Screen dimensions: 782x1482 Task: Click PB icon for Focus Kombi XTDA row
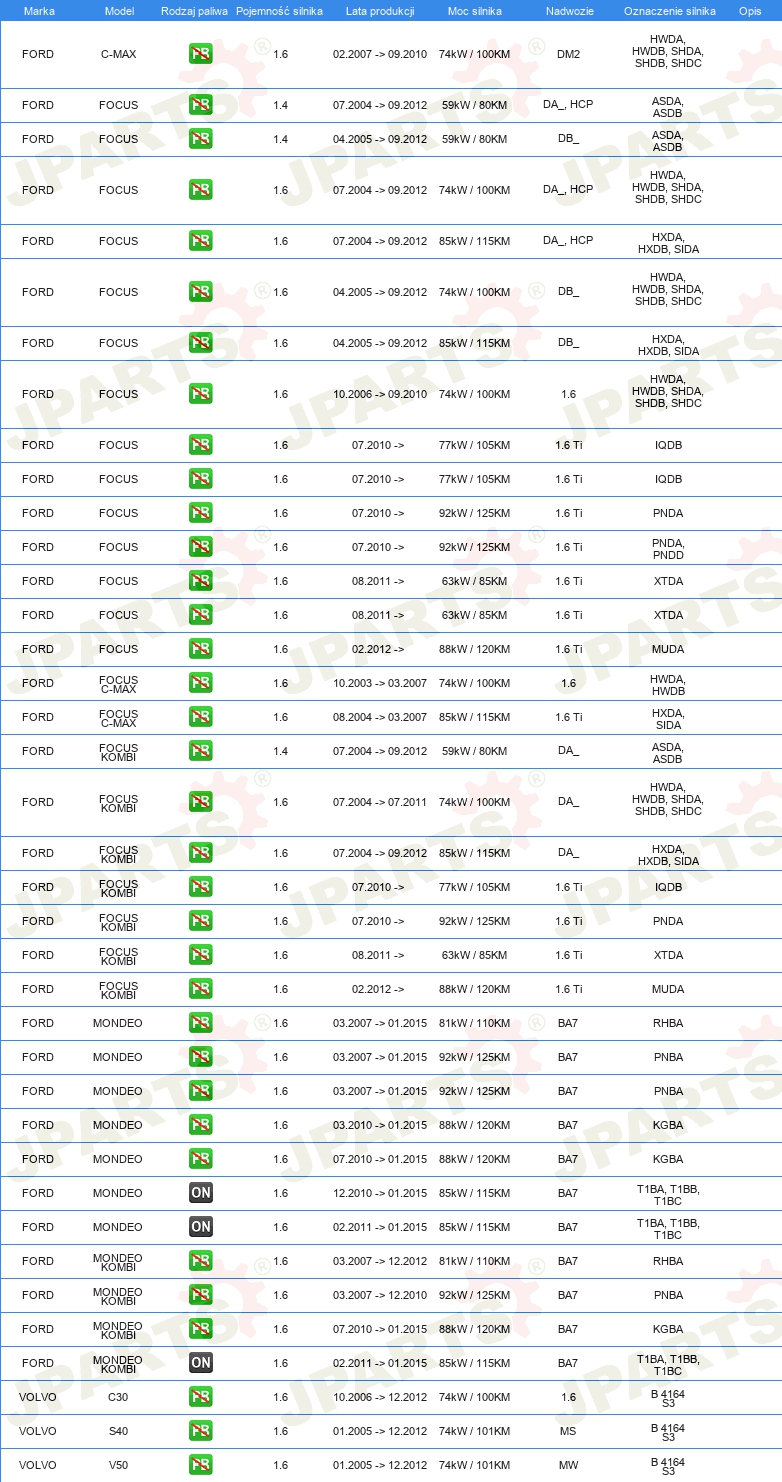pos(201,955)
